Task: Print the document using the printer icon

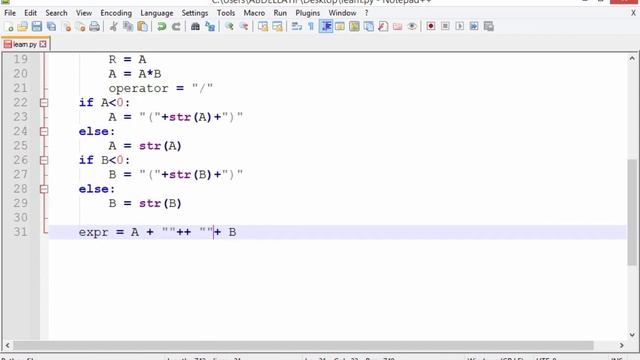Action: 94,27
